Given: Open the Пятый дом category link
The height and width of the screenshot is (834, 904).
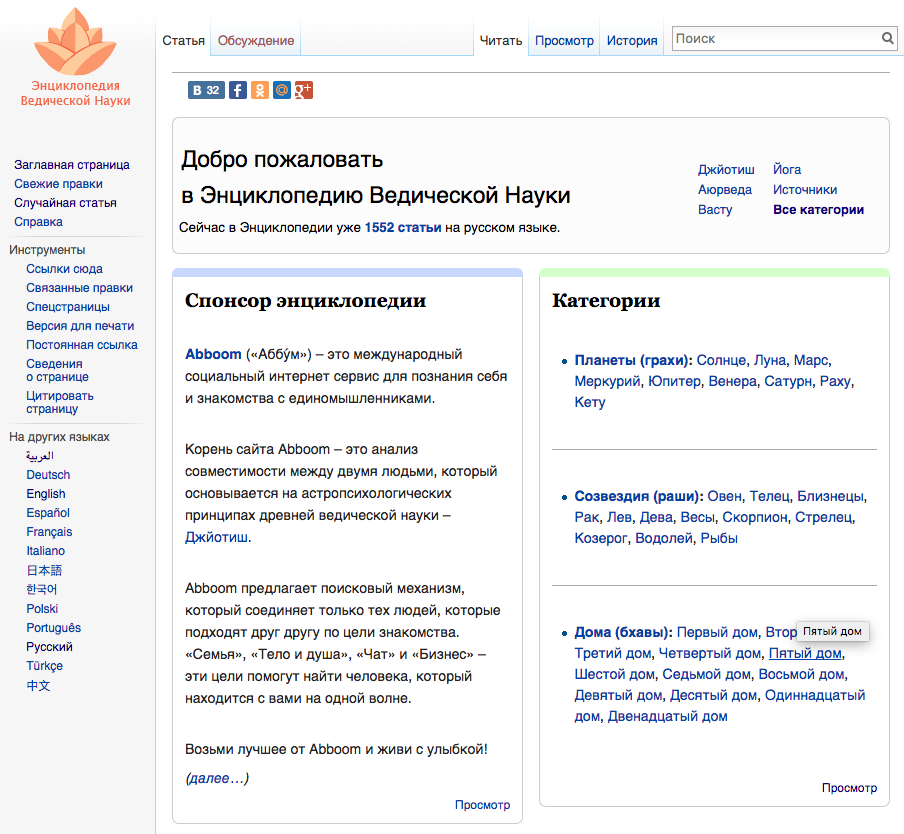Looking at the screenshot, I should [x=805, y=653].
